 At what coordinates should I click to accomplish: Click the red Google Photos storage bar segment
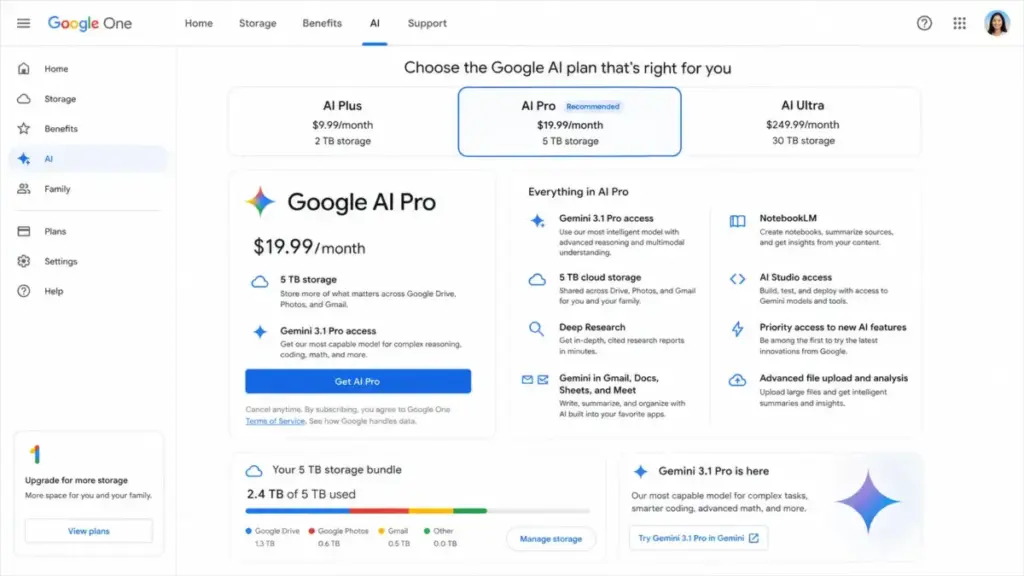click(379, 511)
